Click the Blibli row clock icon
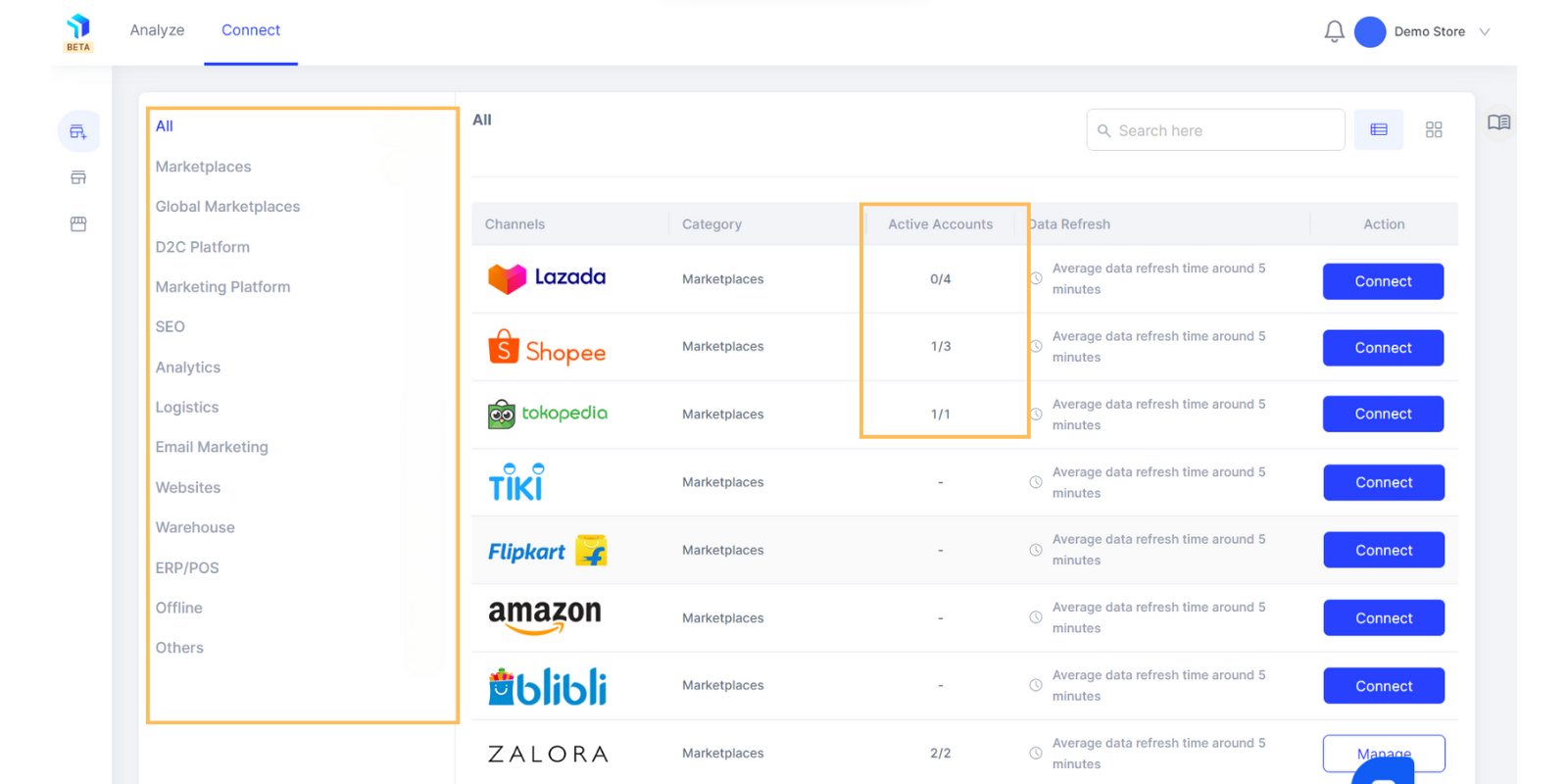Image resolution: width=1568 pixels, height=784 pixels. pos(1035,685)
